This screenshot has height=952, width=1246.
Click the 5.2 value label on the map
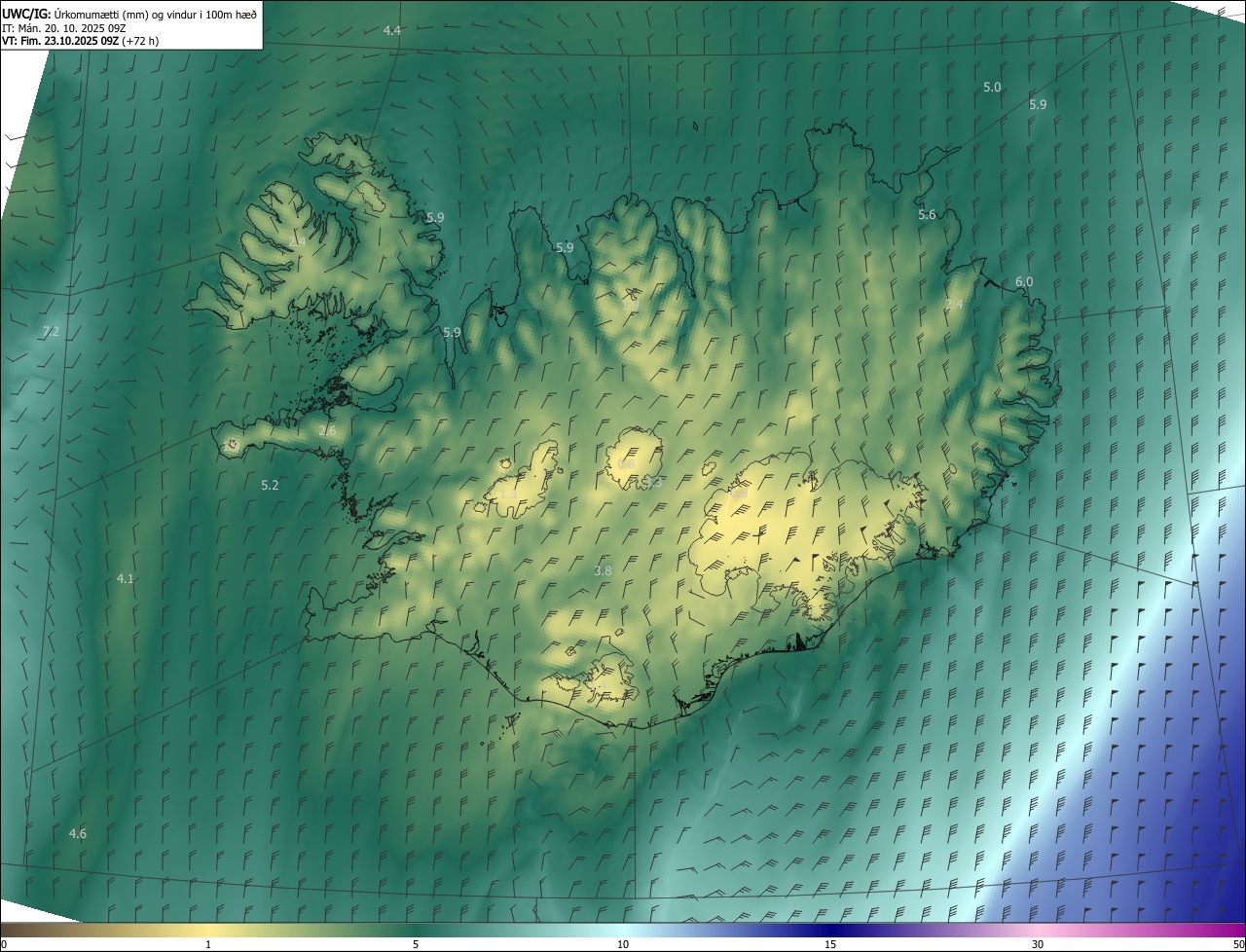pyautogui.click(x=270, y=485)
